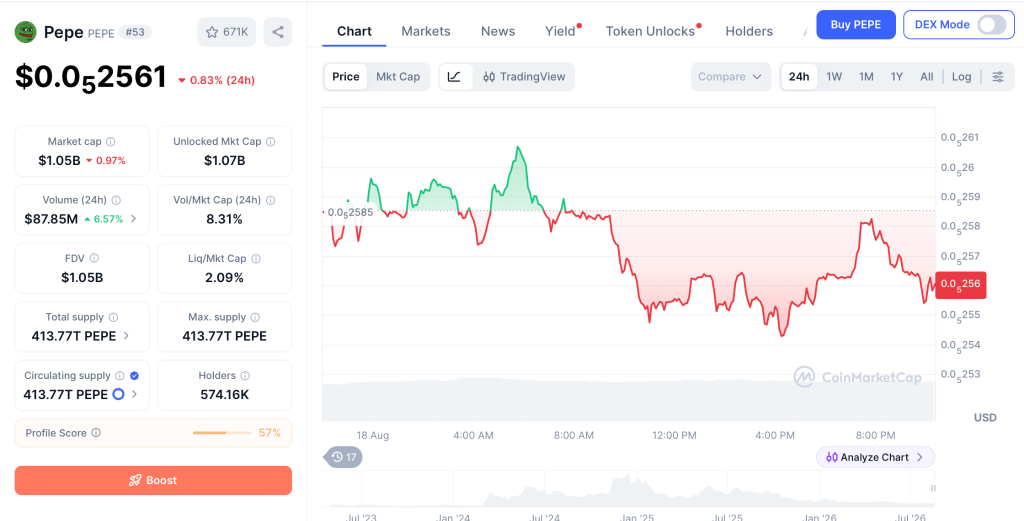Click the verified circulating supply badge
Image resolution: width=1024 pixels, height=521 pixels.
point(135,376)
